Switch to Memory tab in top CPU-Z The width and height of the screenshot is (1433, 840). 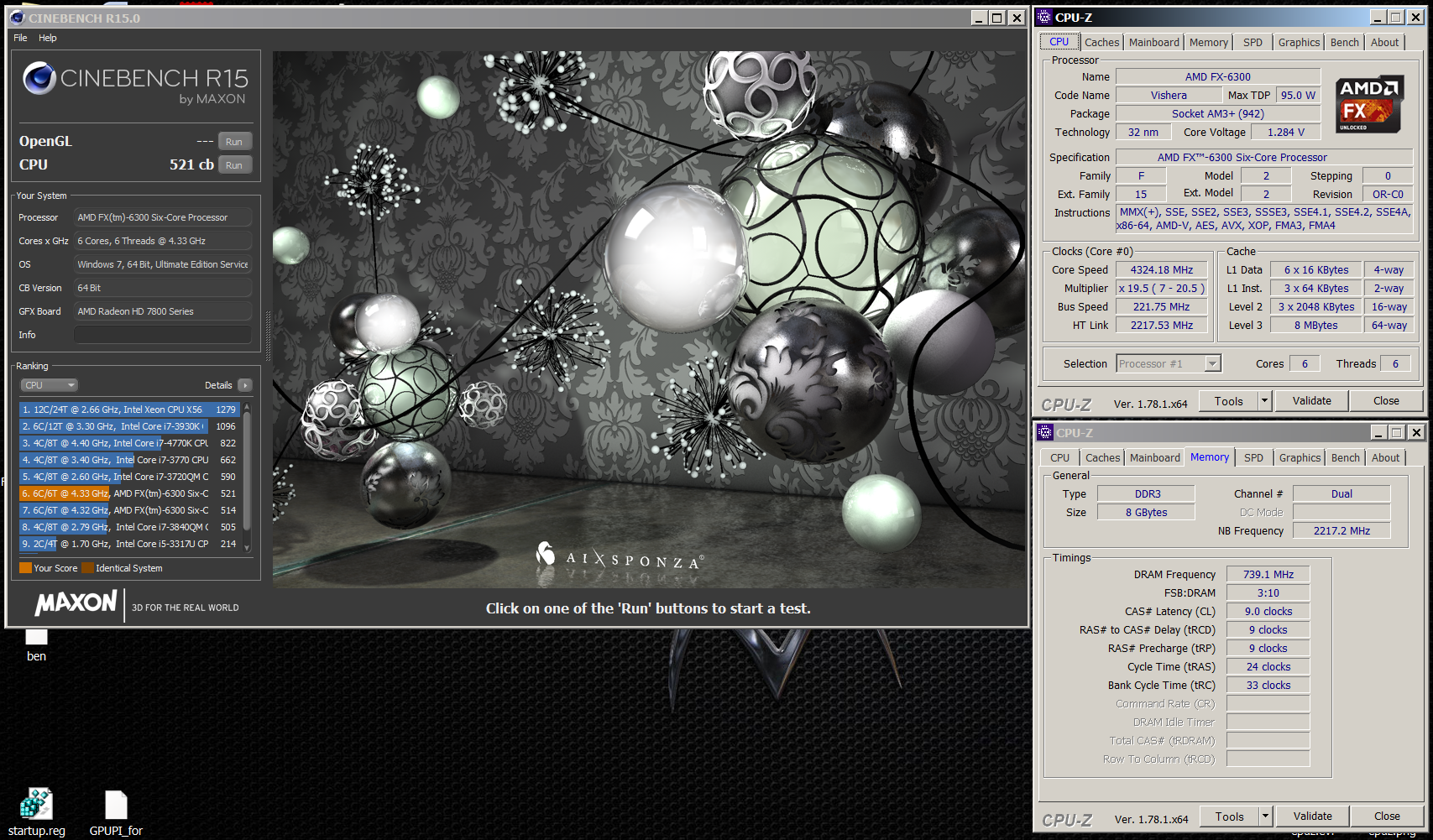click(1208, 42)
